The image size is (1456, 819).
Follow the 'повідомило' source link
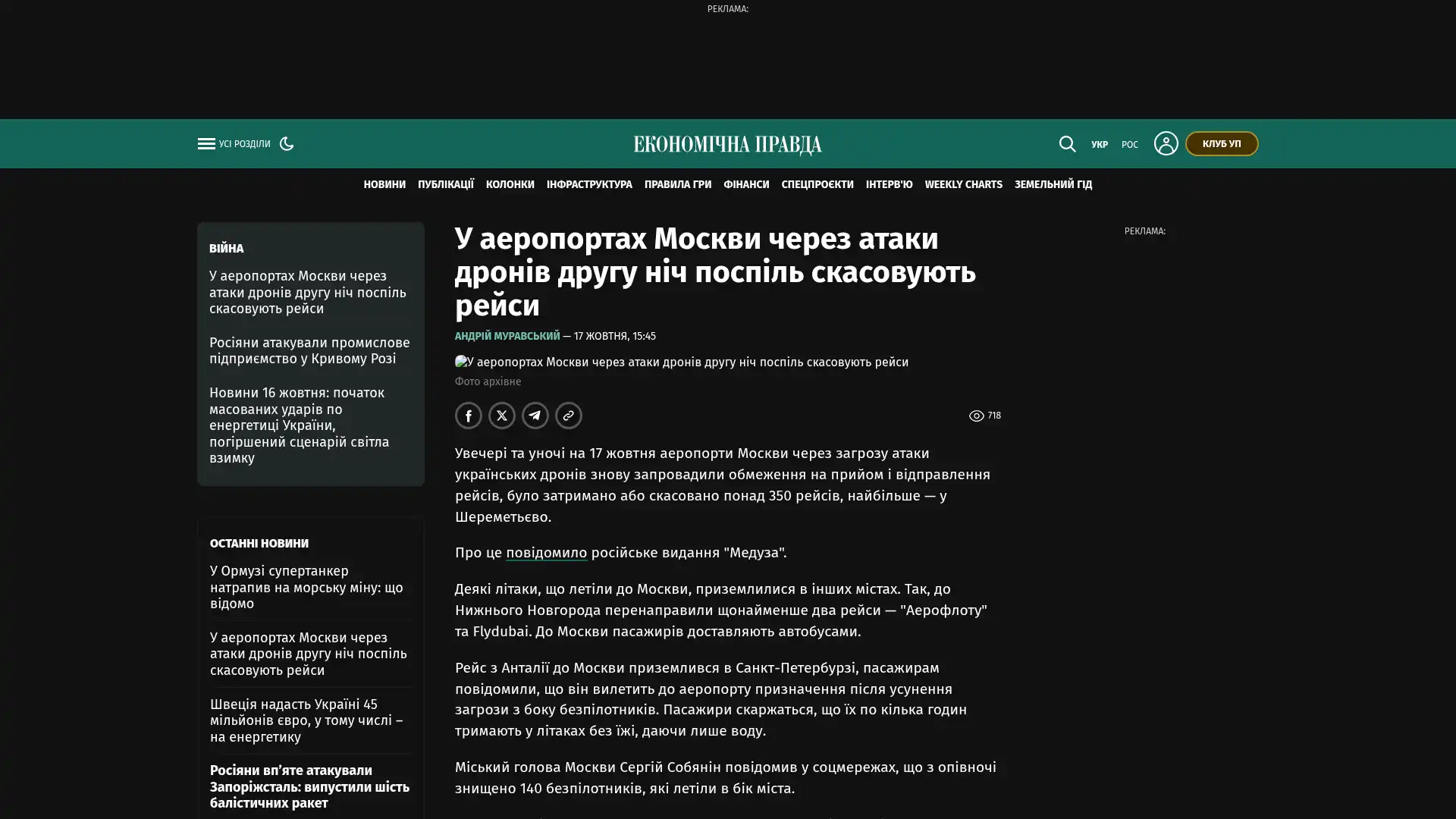pyautogui.click(x=547, y=553)
